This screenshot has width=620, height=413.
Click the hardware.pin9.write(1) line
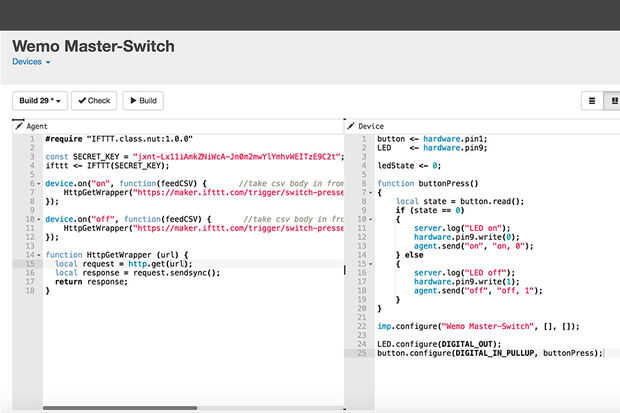[467, 282]
